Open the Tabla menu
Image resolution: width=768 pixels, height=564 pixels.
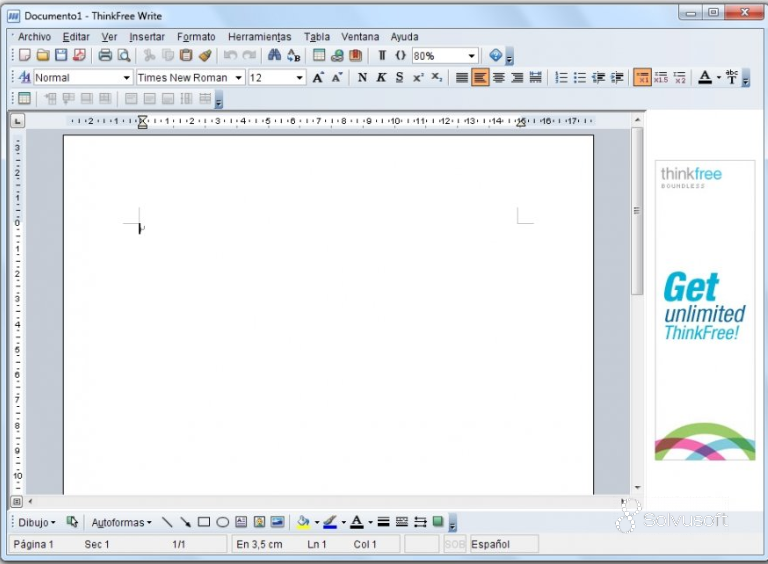tap(317, 37)
